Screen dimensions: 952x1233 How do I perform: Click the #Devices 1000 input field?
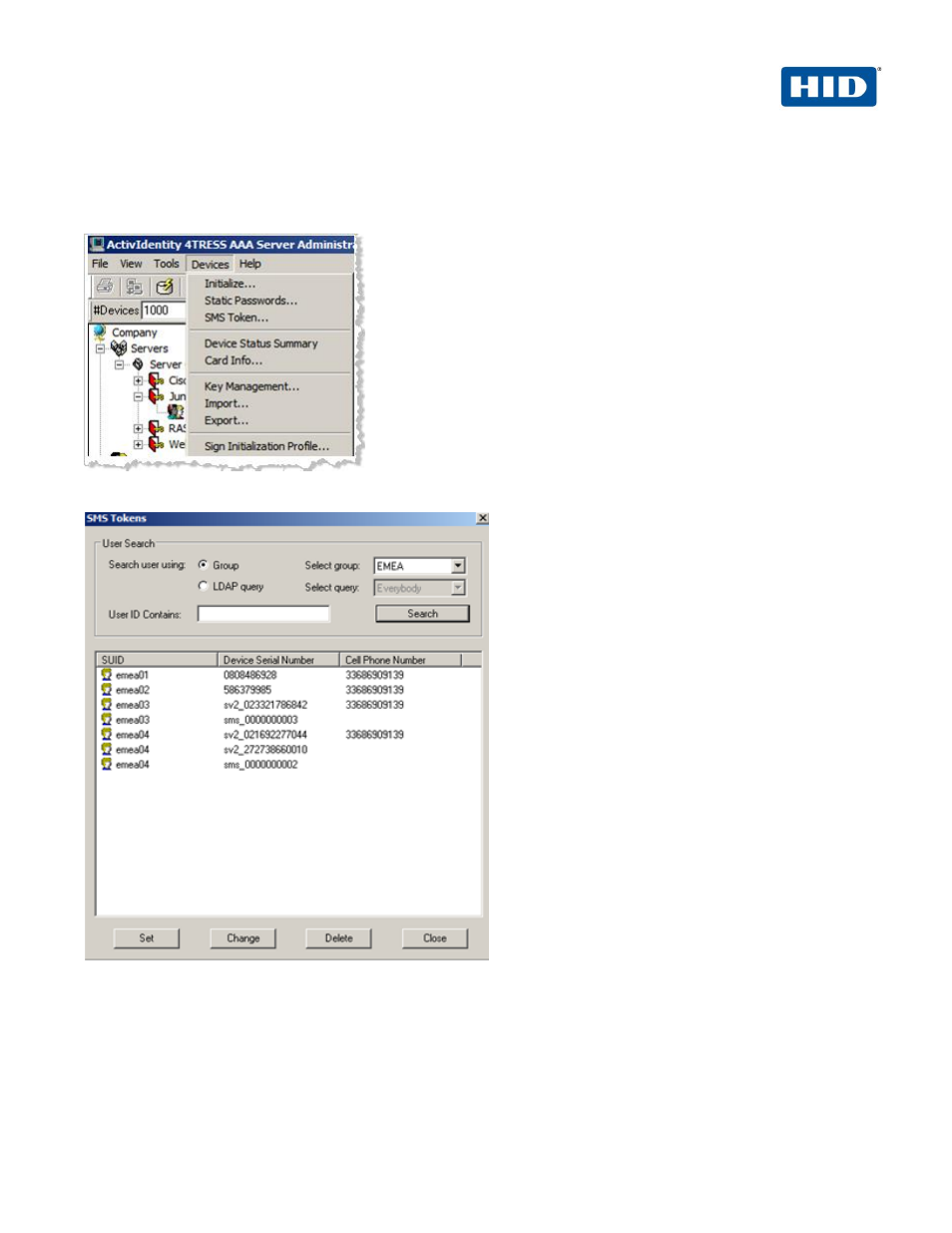click(163, 310)
